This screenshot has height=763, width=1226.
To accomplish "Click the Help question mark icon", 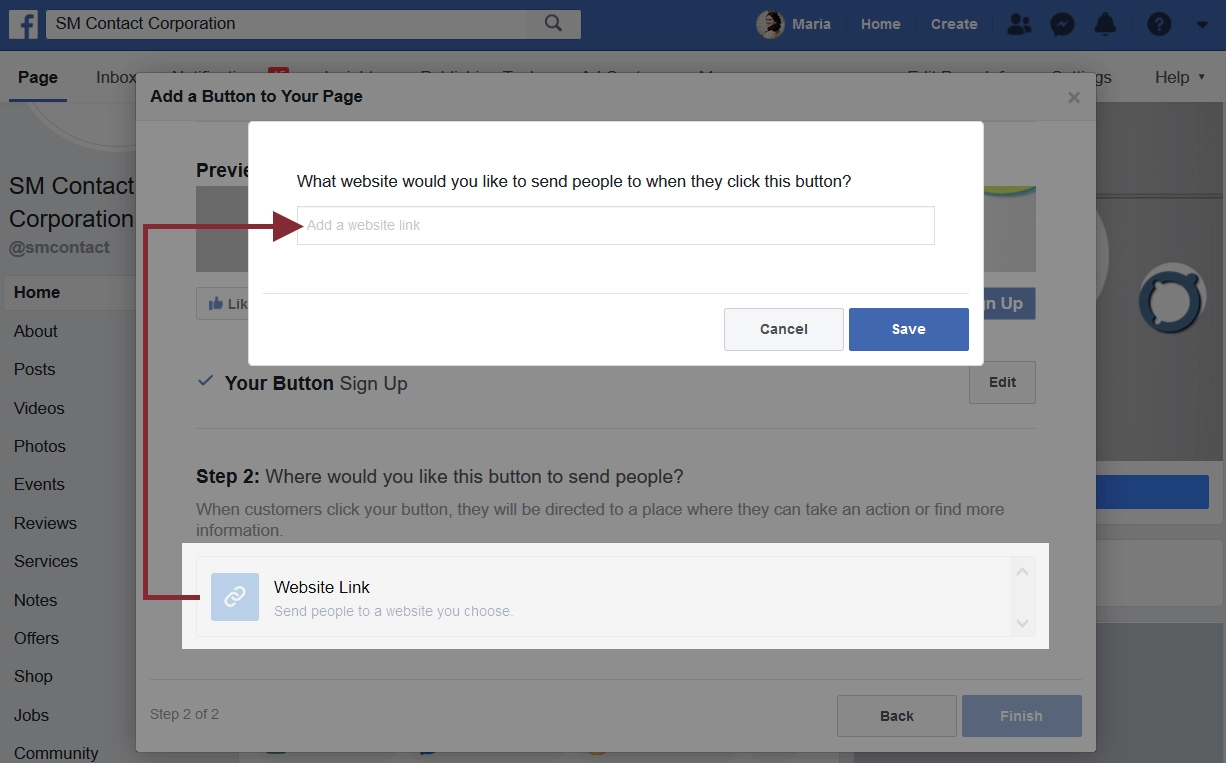I will [x=1158, y=23].
